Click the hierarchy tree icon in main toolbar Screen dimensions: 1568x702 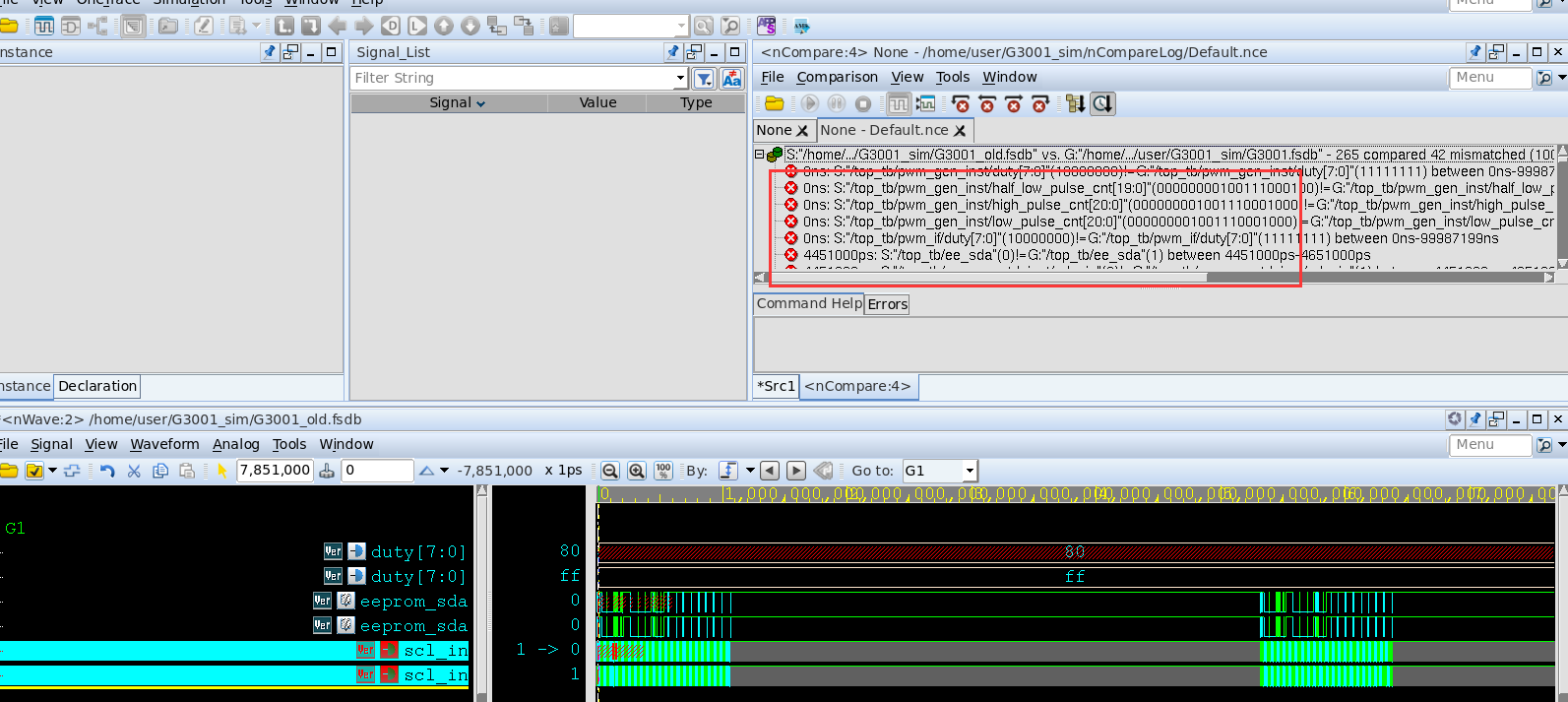point(99,26)
